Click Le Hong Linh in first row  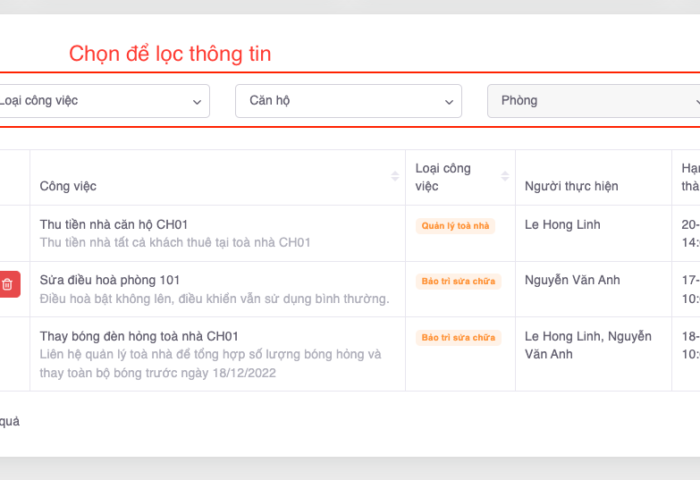tap(562, 224)
